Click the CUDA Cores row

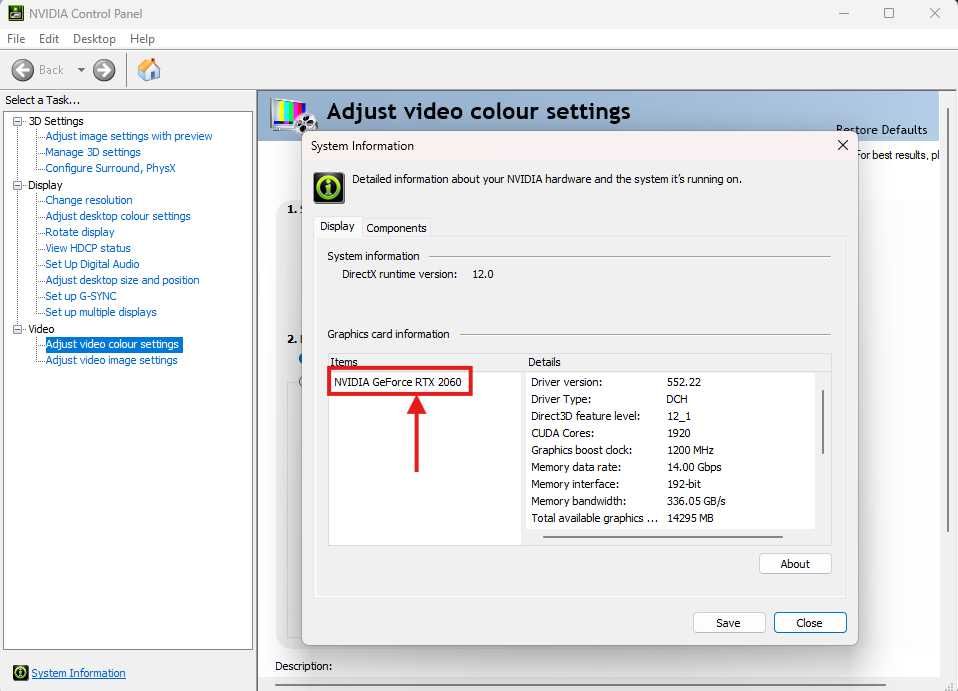(670, 433)
